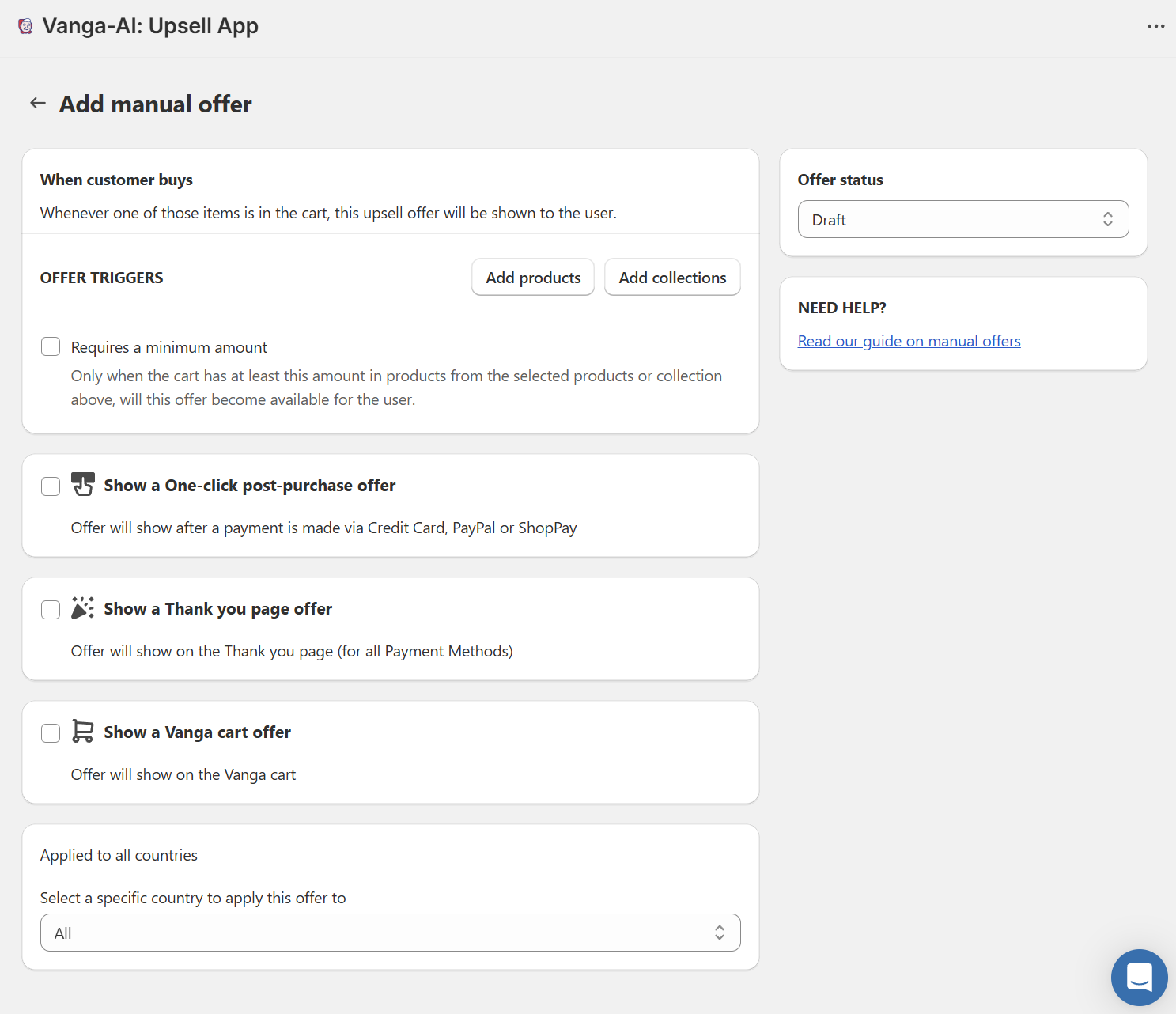
Task: Click the Vanga-AI app logo icon
Action: [25, 26]
